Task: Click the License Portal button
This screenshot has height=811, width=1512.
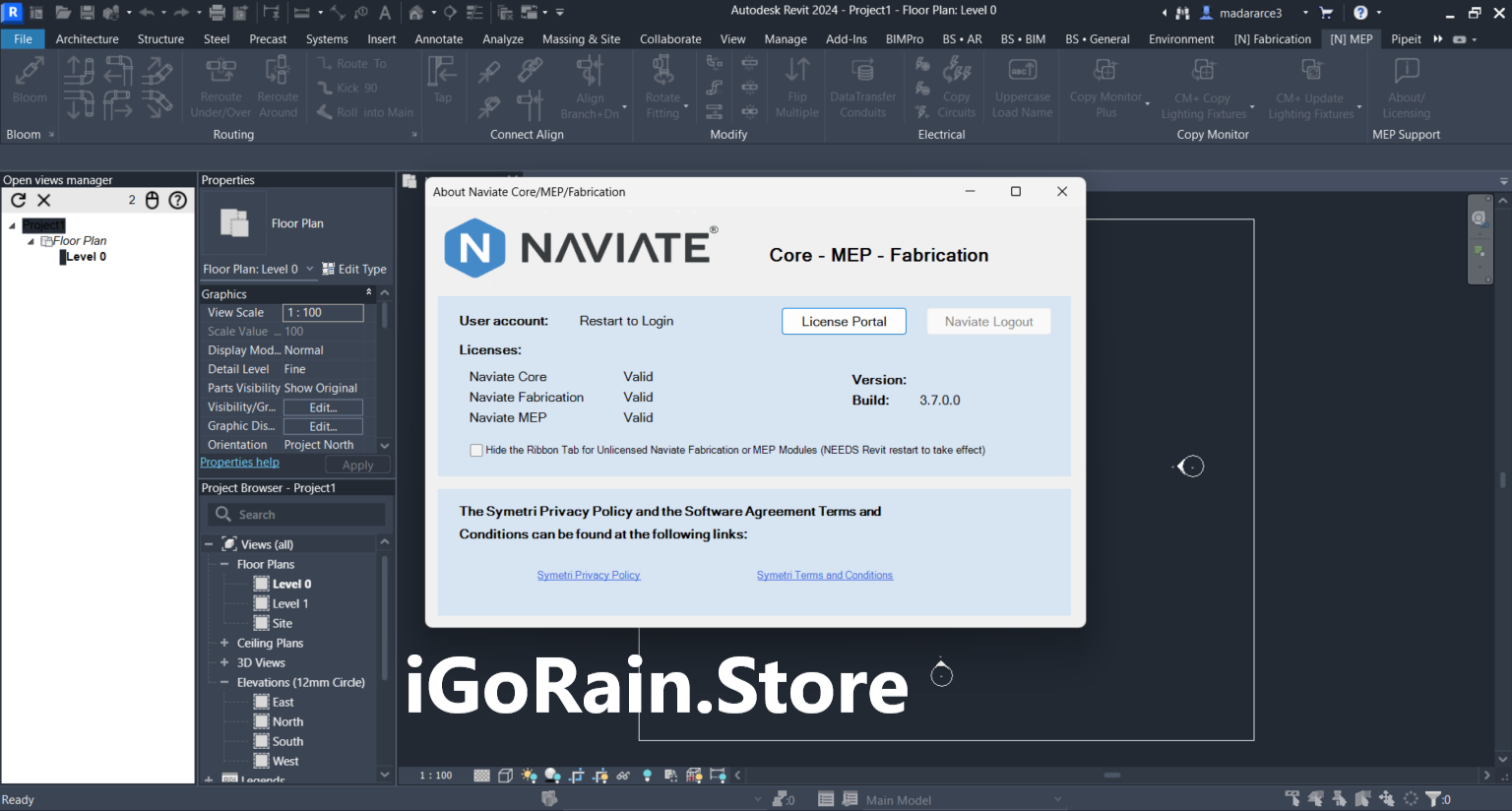Action: [844, 322]
